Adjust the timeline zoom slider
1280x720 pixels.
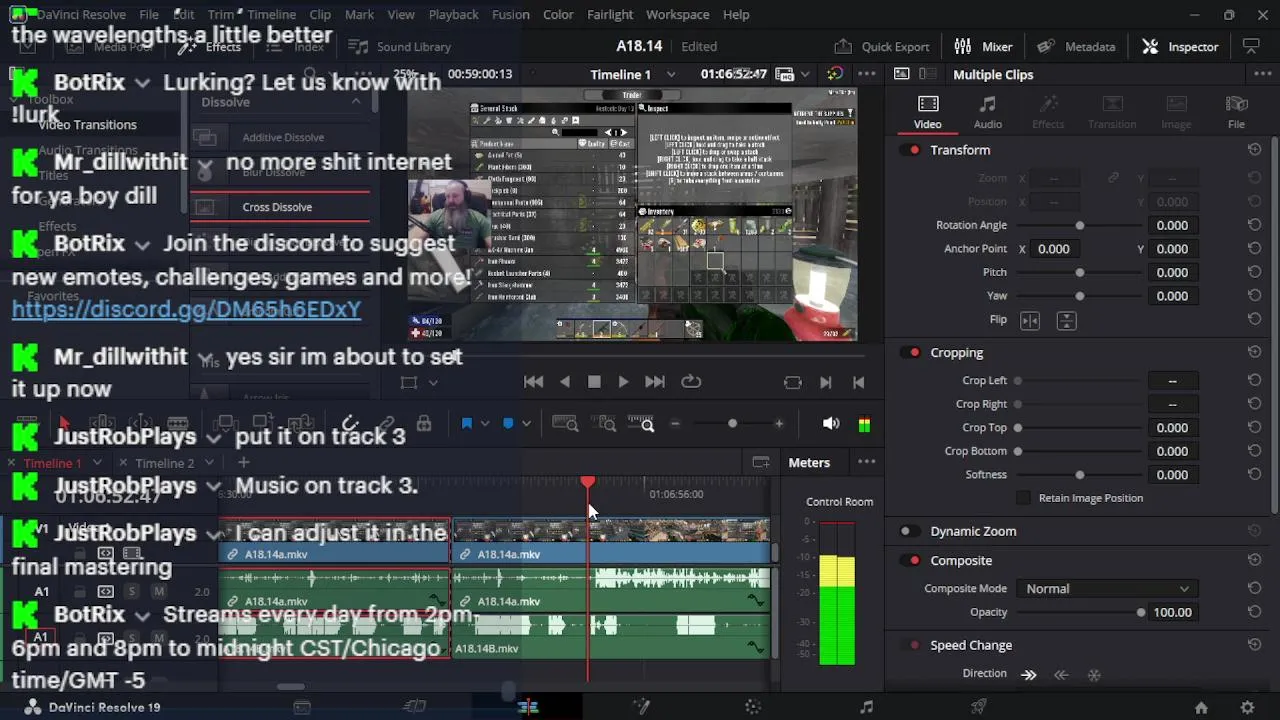(x=732, y=424)
